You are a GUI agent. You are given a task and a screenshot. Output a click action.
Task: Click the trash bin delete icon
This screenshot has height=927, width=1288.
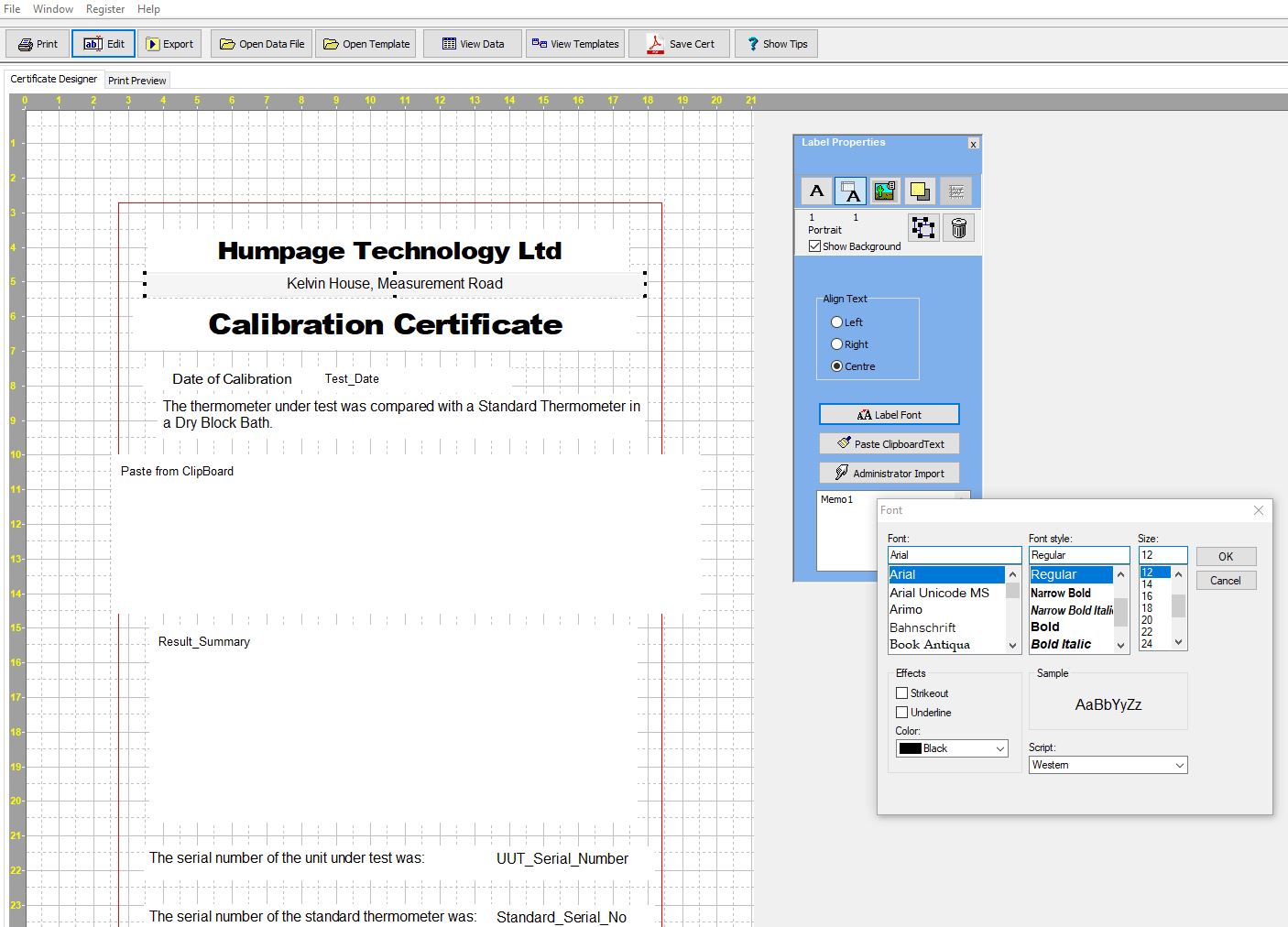(958, 227)
